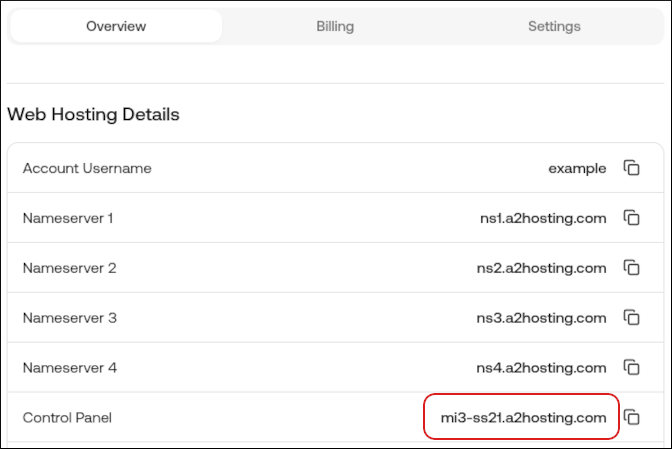
Task: Open the Billing tab
Action: (x=335, y=26)
